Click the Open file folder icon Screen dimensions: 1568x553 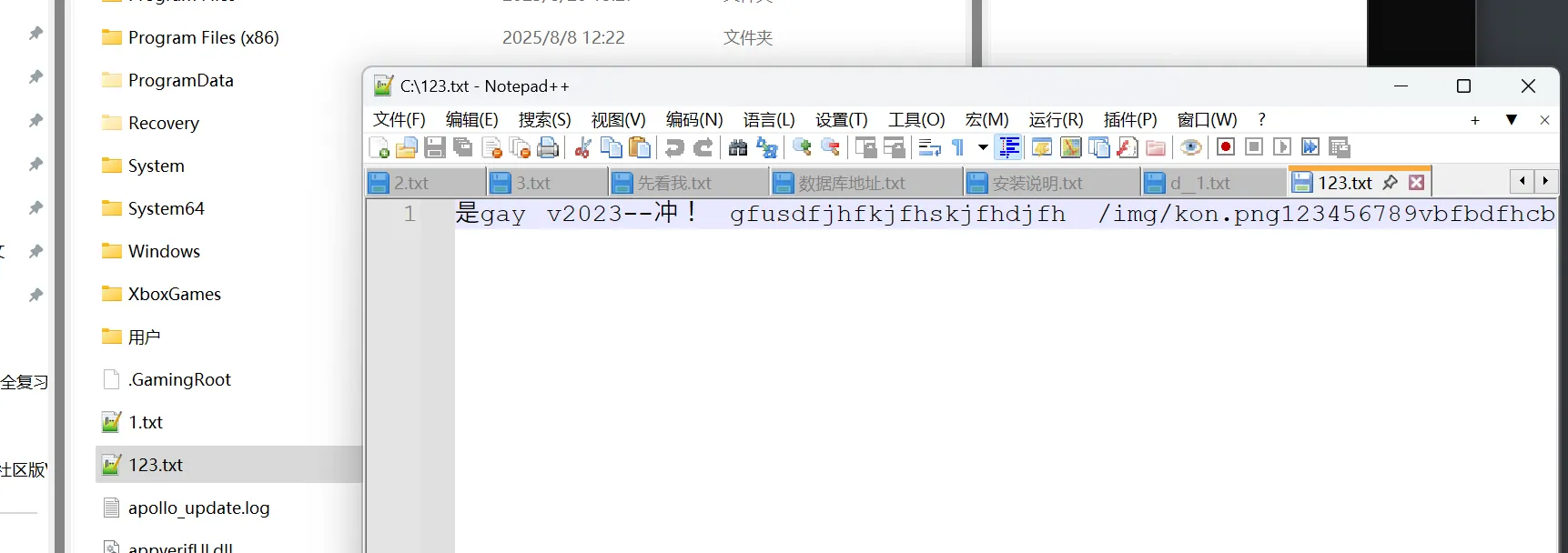tap(407, 147)
